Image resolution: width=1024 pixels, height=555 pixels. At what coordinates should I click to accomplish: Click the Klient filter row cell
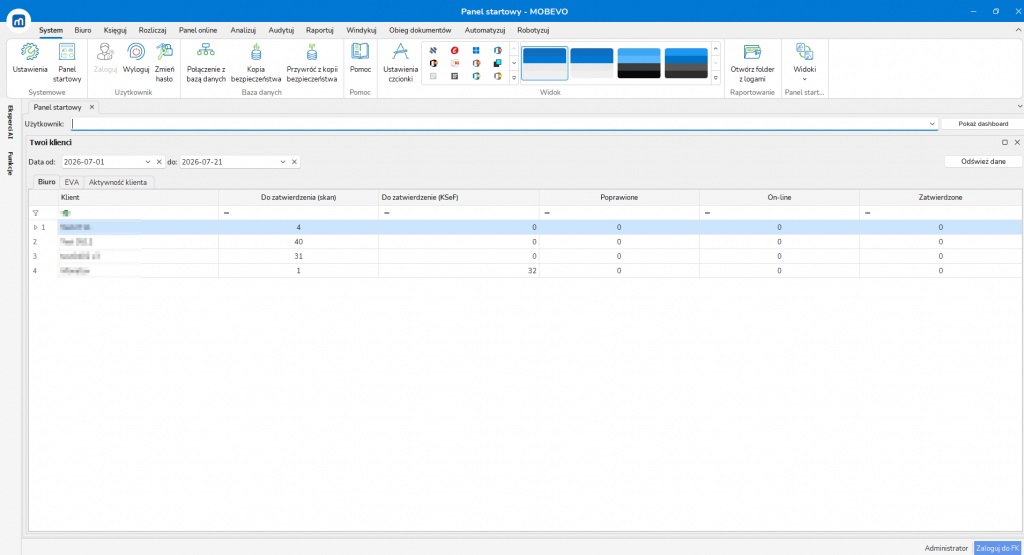pyautogui.click(x=138, y=213)
